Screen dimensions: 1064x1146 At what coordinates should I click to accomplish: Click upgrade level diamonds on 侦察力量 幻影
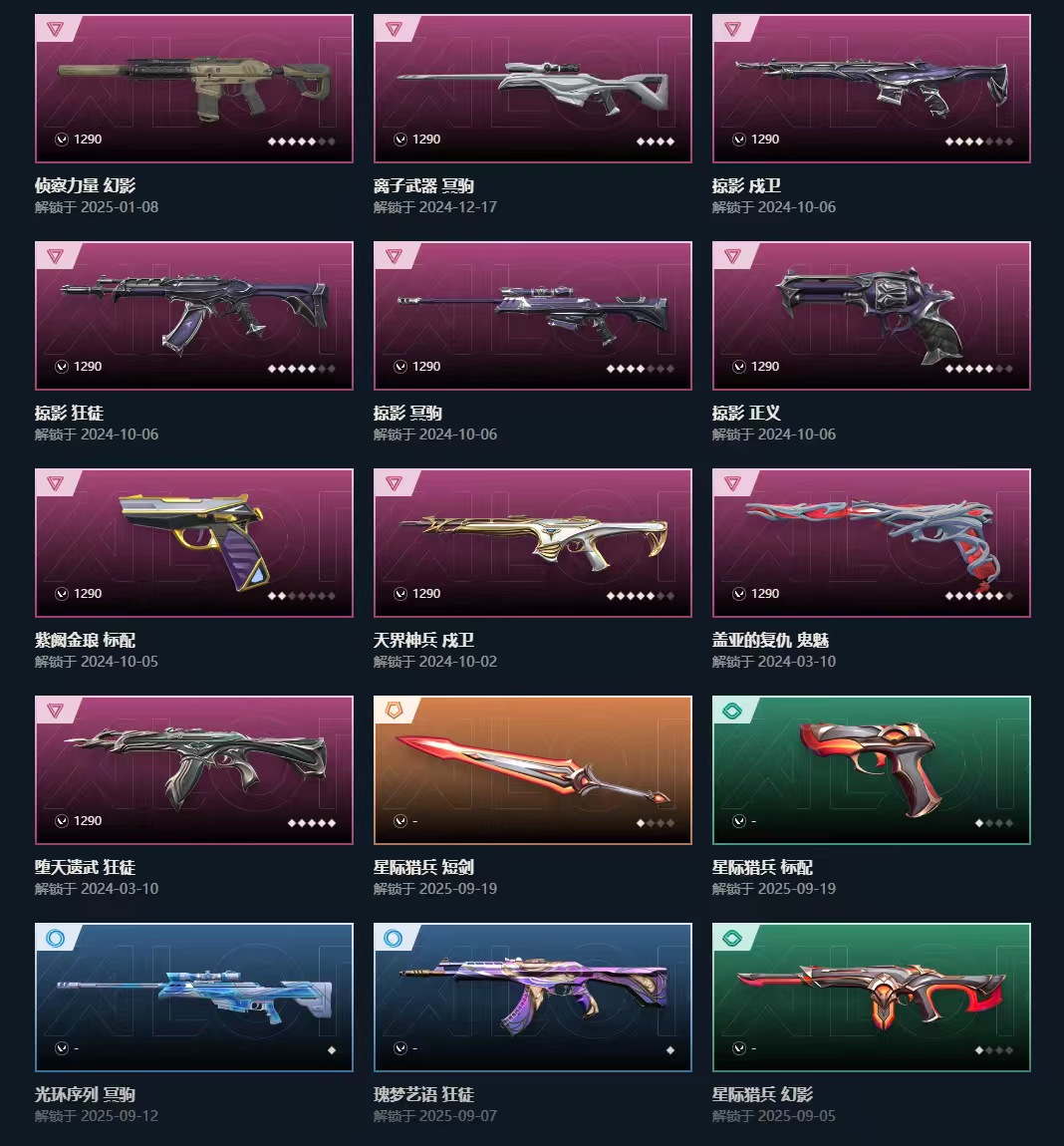click(301, 142)
